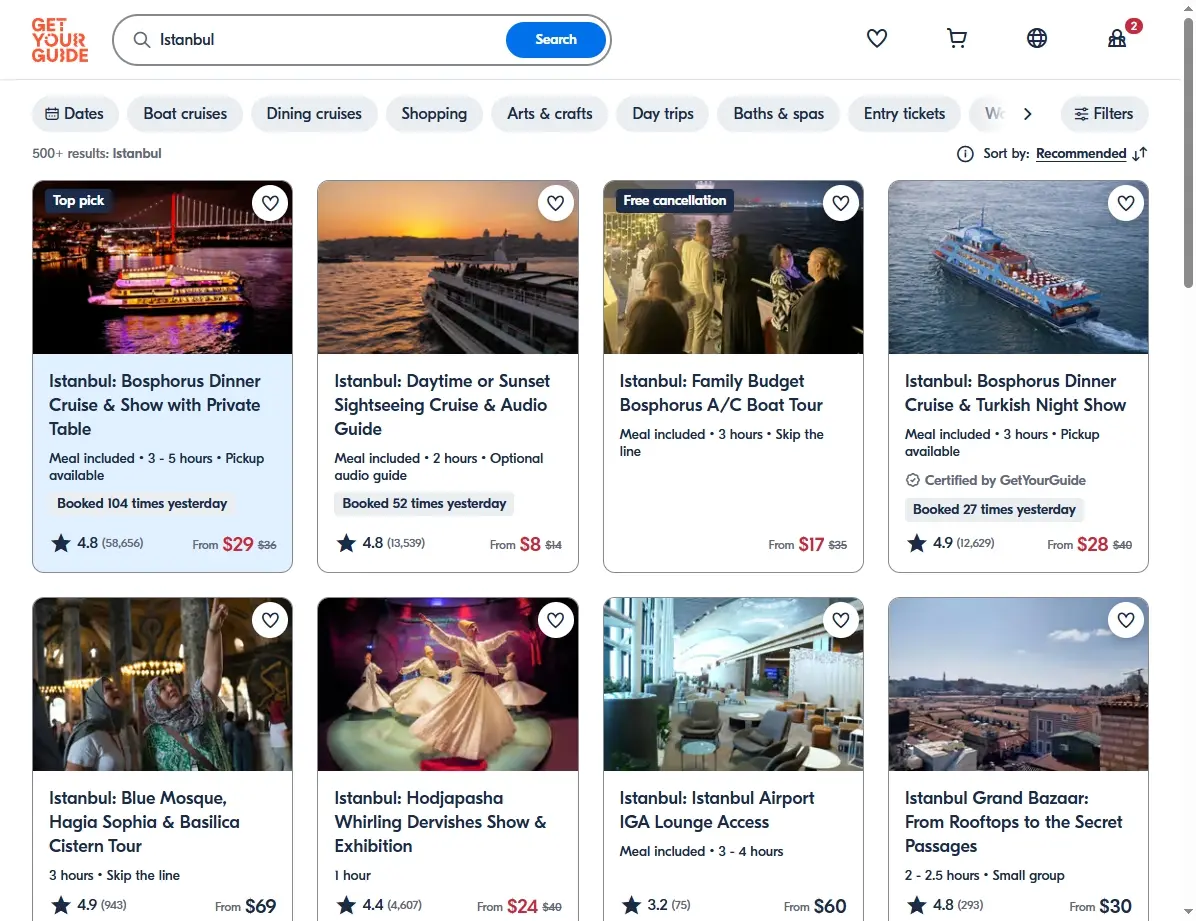
Task: Select the Boat cruises category chip
Action: point(185,114)
